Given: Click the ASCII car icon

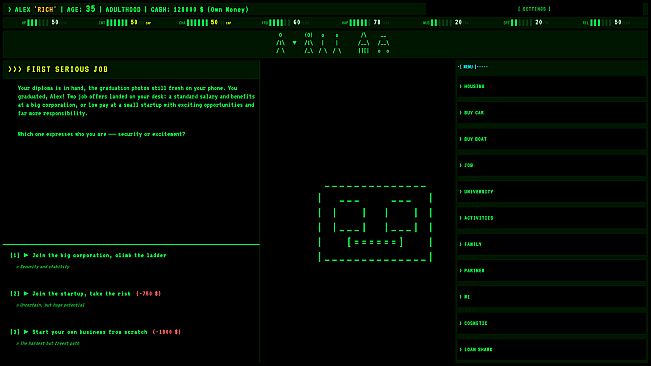Looking at the screenshot, I should [x=383, y=44].
